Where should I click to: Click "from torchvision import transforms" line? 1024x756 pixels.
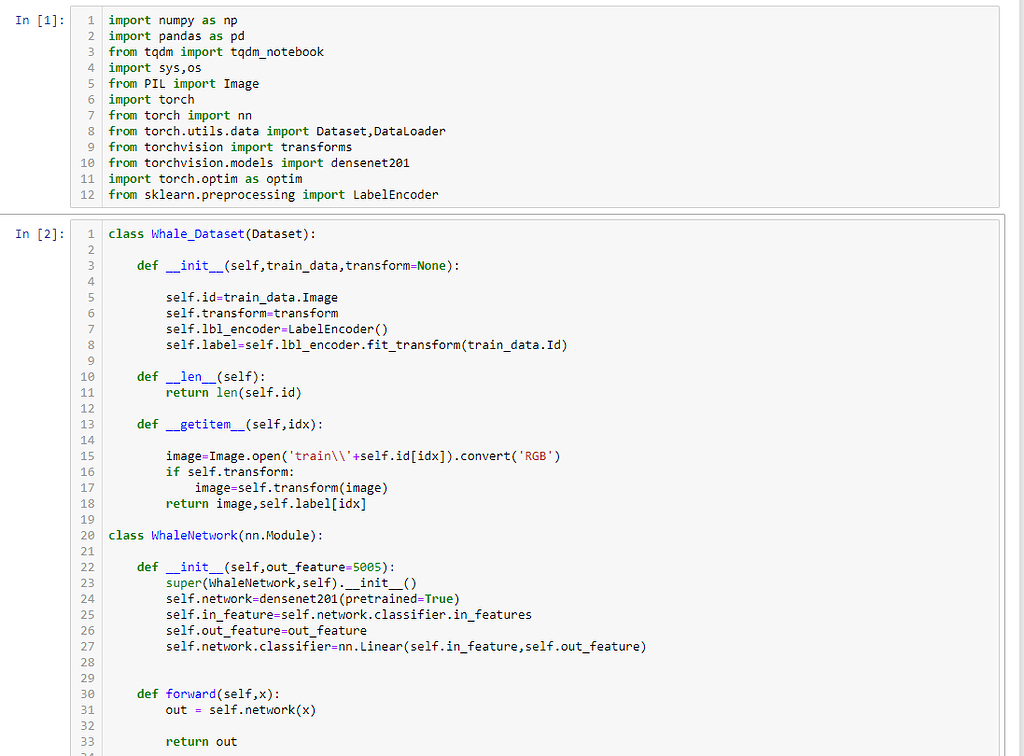231,147
